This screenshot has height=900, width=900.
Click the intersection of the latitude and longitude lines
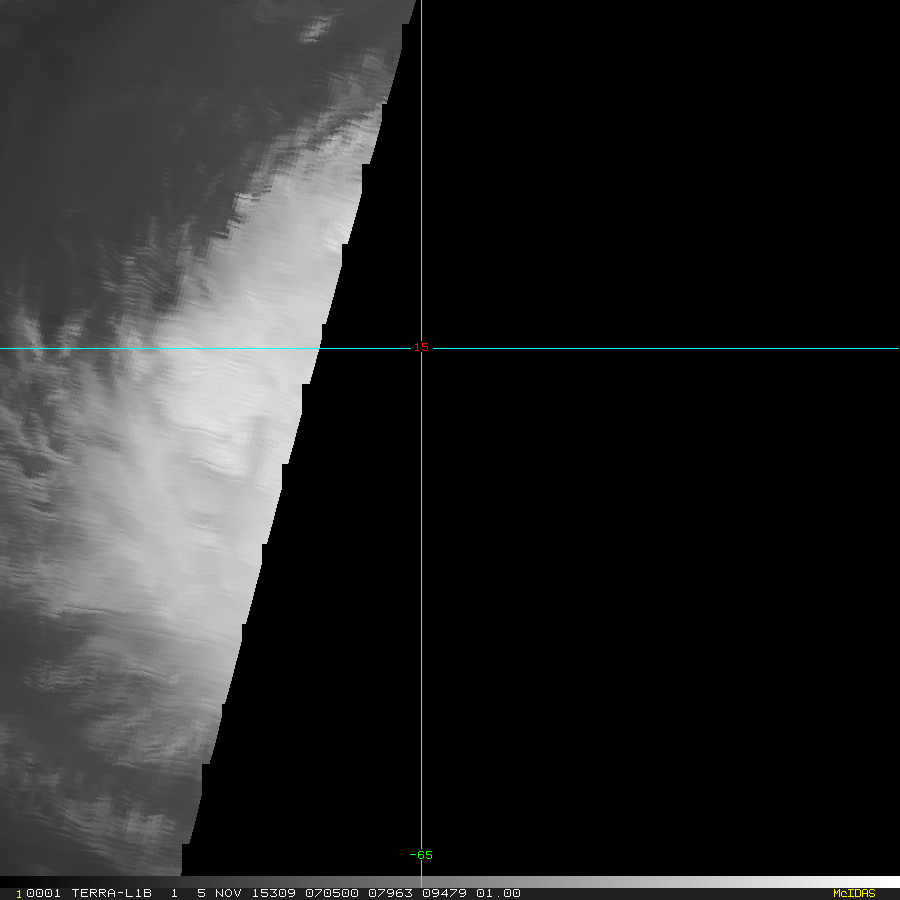[x=421, y=349]
